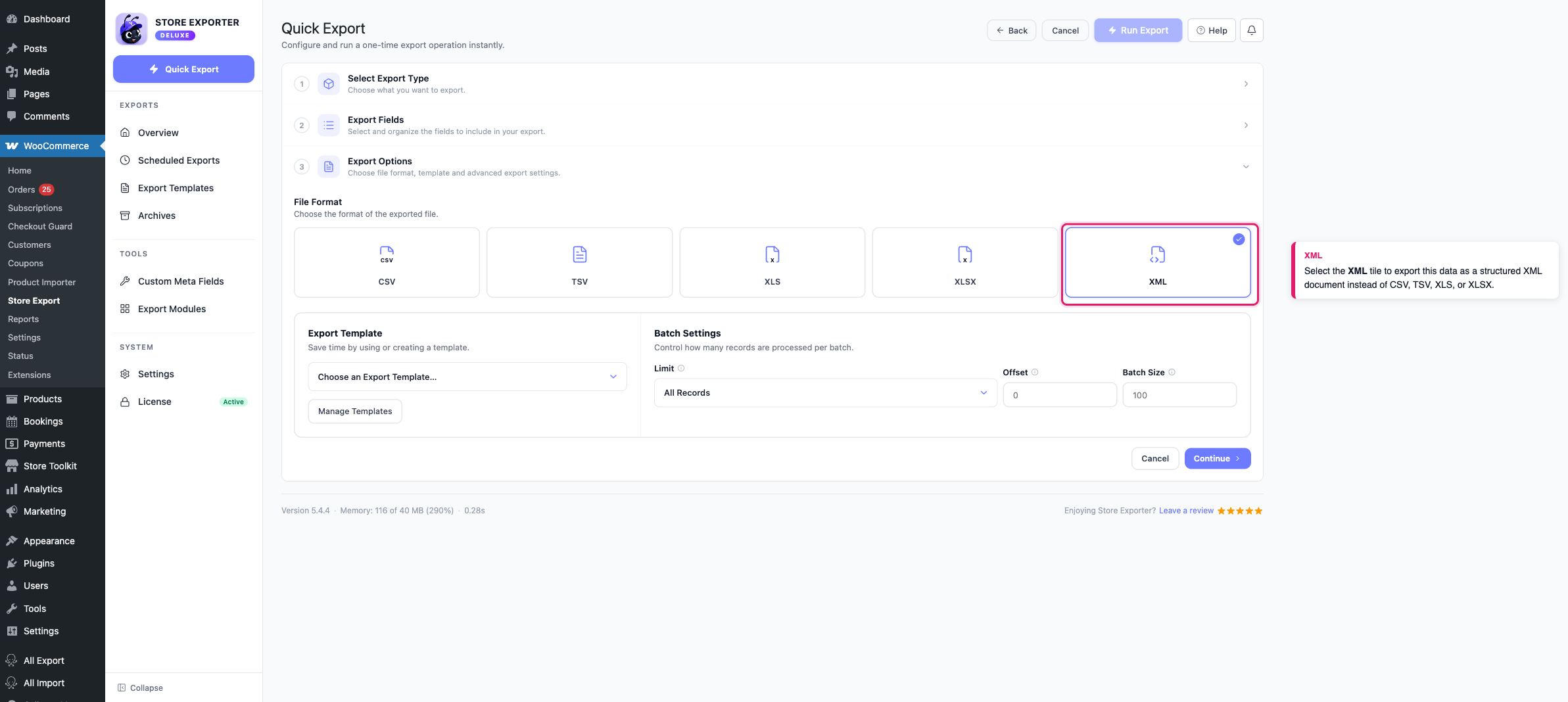Click the Select Export Type cube icon
This screenshot has height=702, width=1568.
329,84
